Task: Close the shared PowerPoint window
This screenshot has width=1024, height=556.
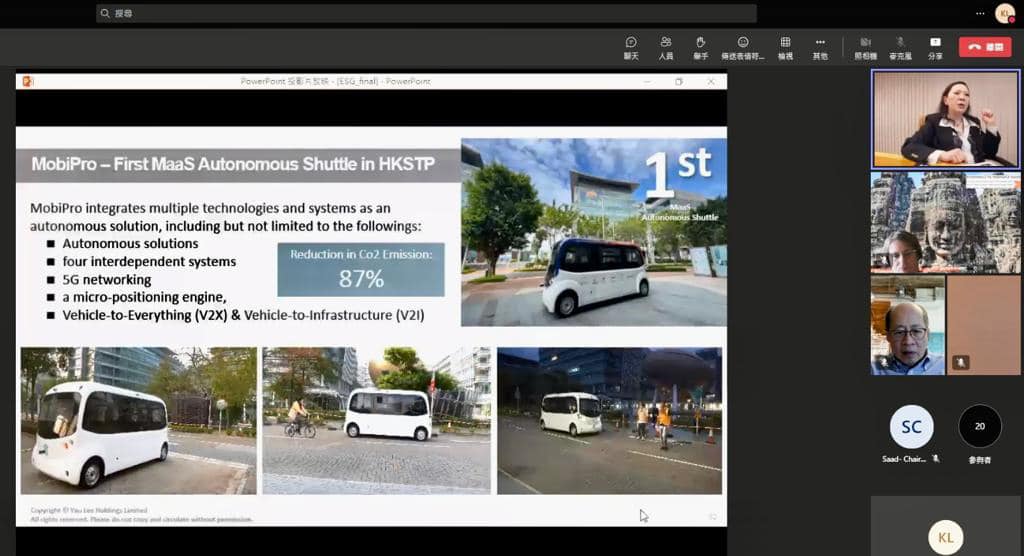Action: (711, 81)
